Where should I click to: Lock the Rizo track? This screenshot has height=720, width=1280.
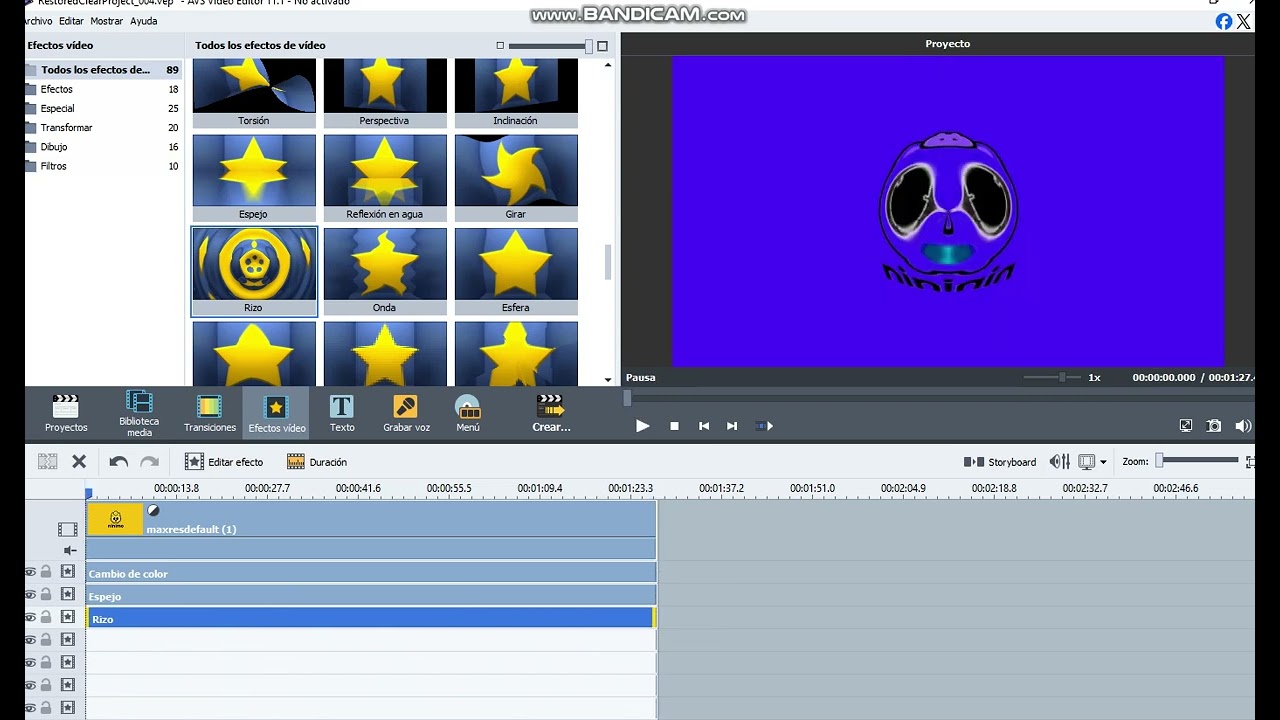[46, 618]
